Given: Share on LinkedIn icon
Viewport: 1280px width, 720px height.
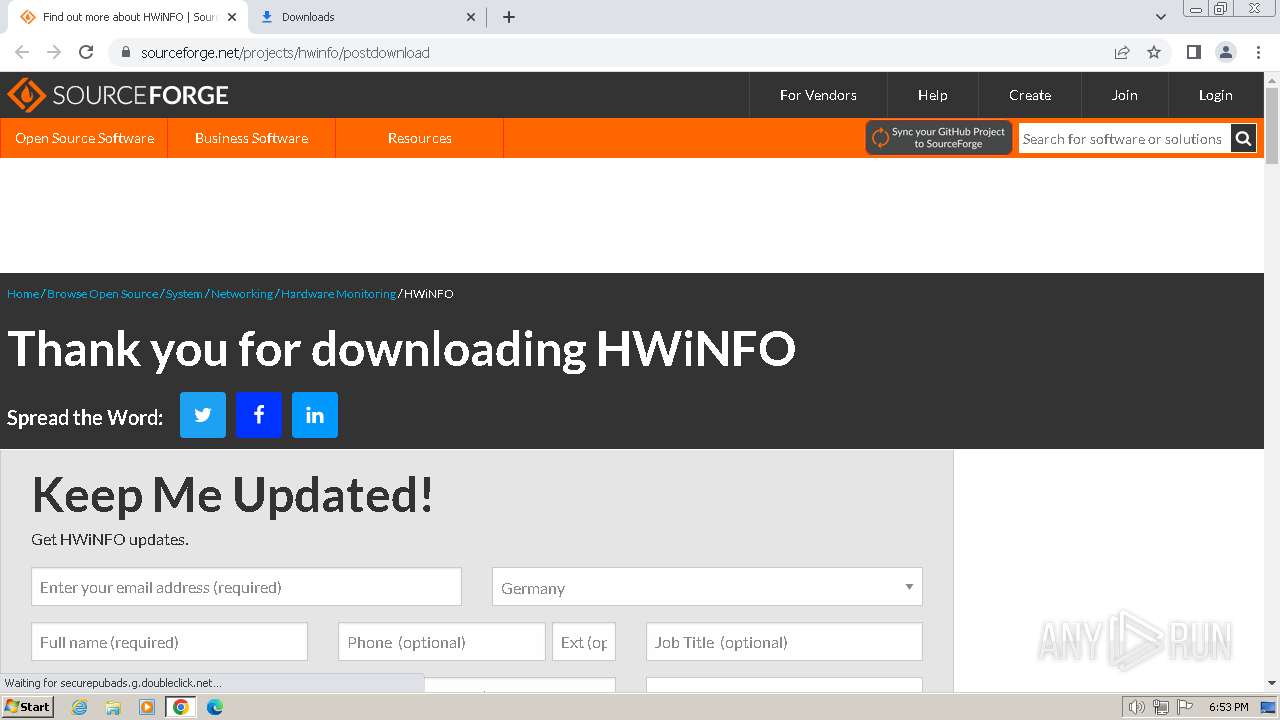Looking at the screenshot, I should [x=315, y=414].
